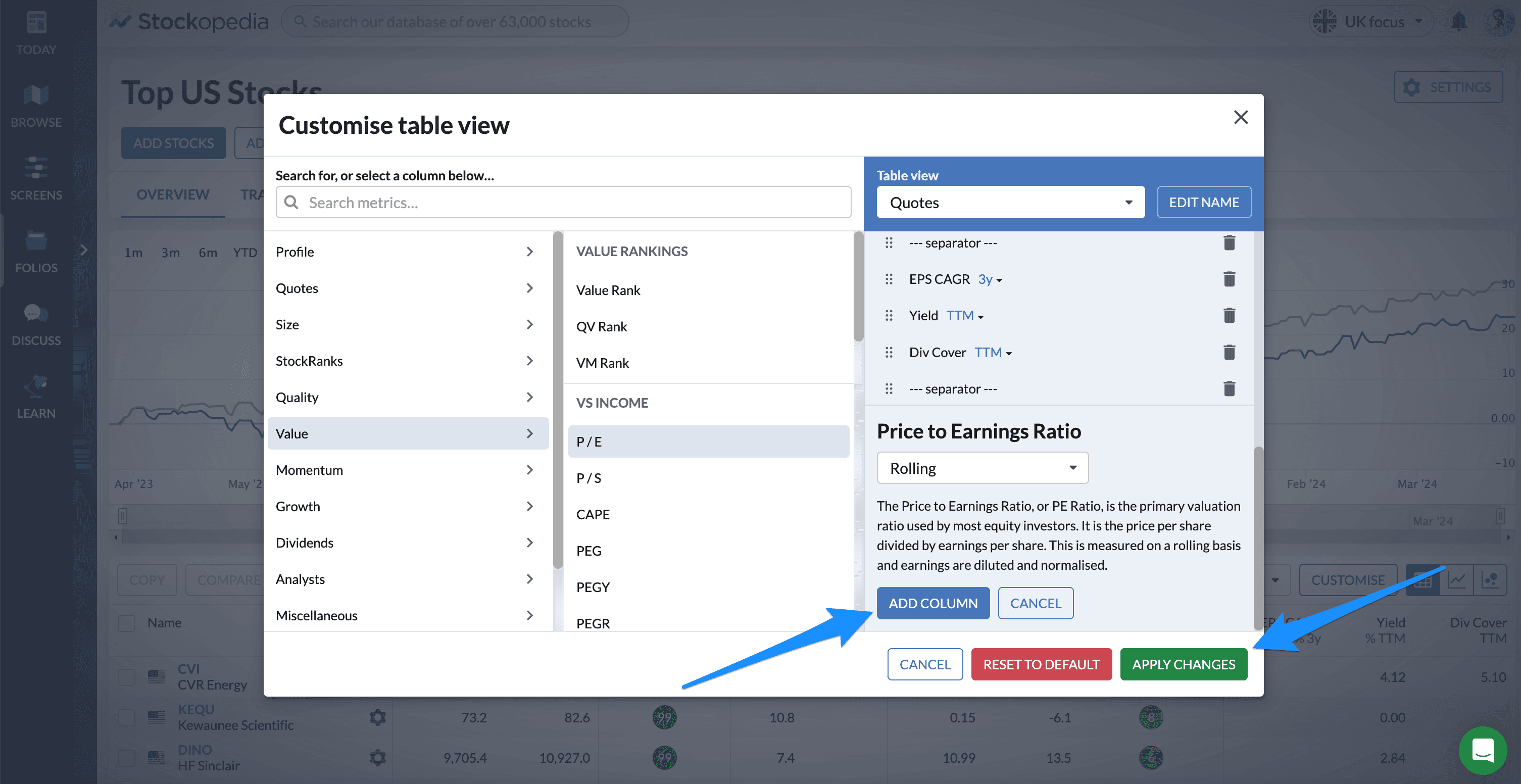Open the chat support bubble

[x=1482, y=750]
